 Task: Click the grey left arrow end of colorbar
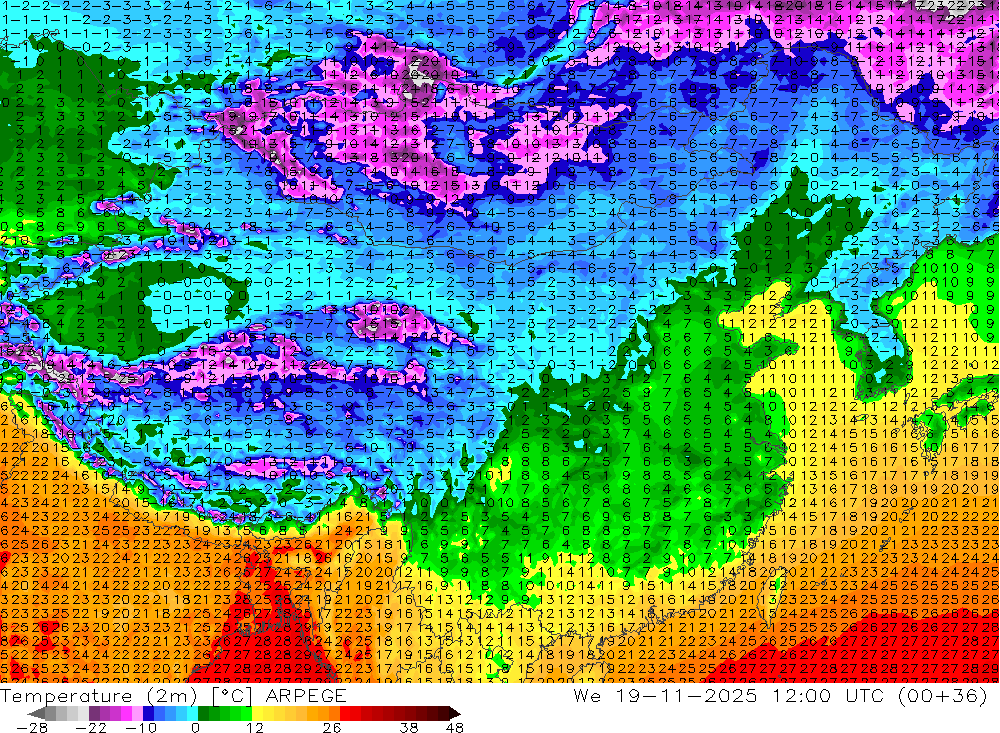tap(36, 714)
